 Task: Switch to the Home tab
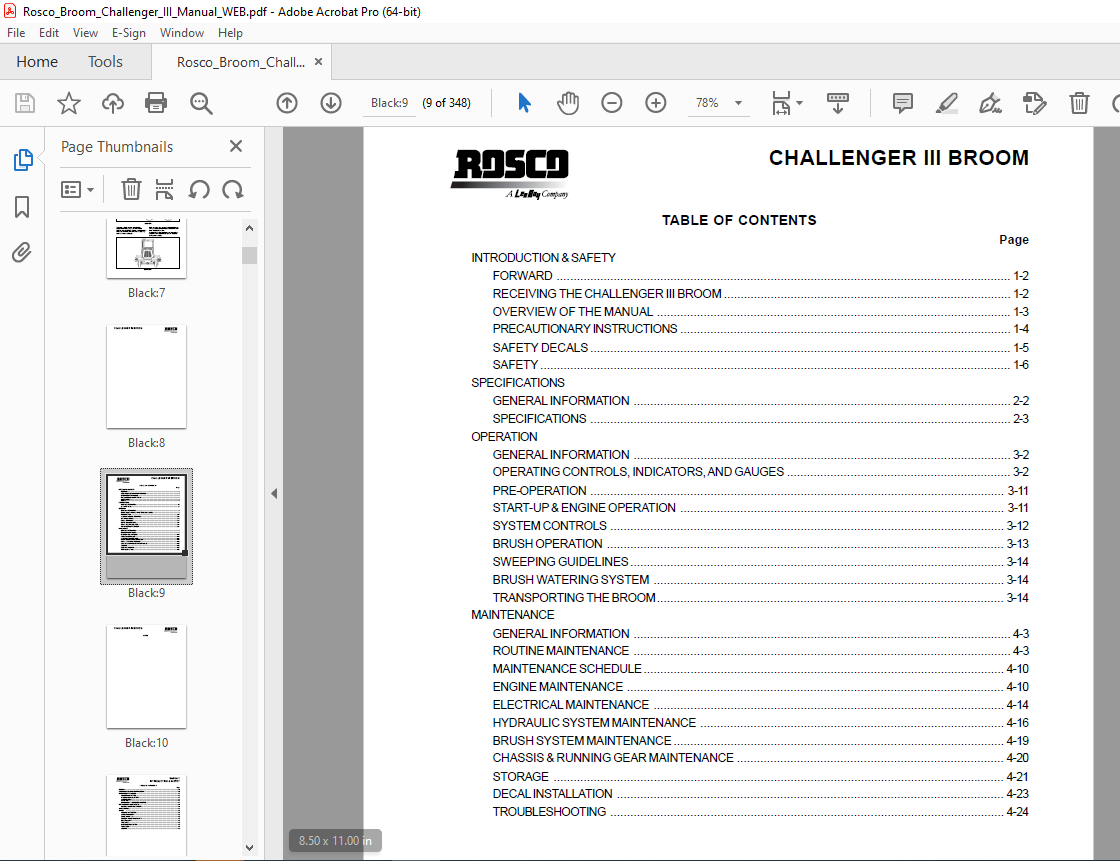[37, 62]
